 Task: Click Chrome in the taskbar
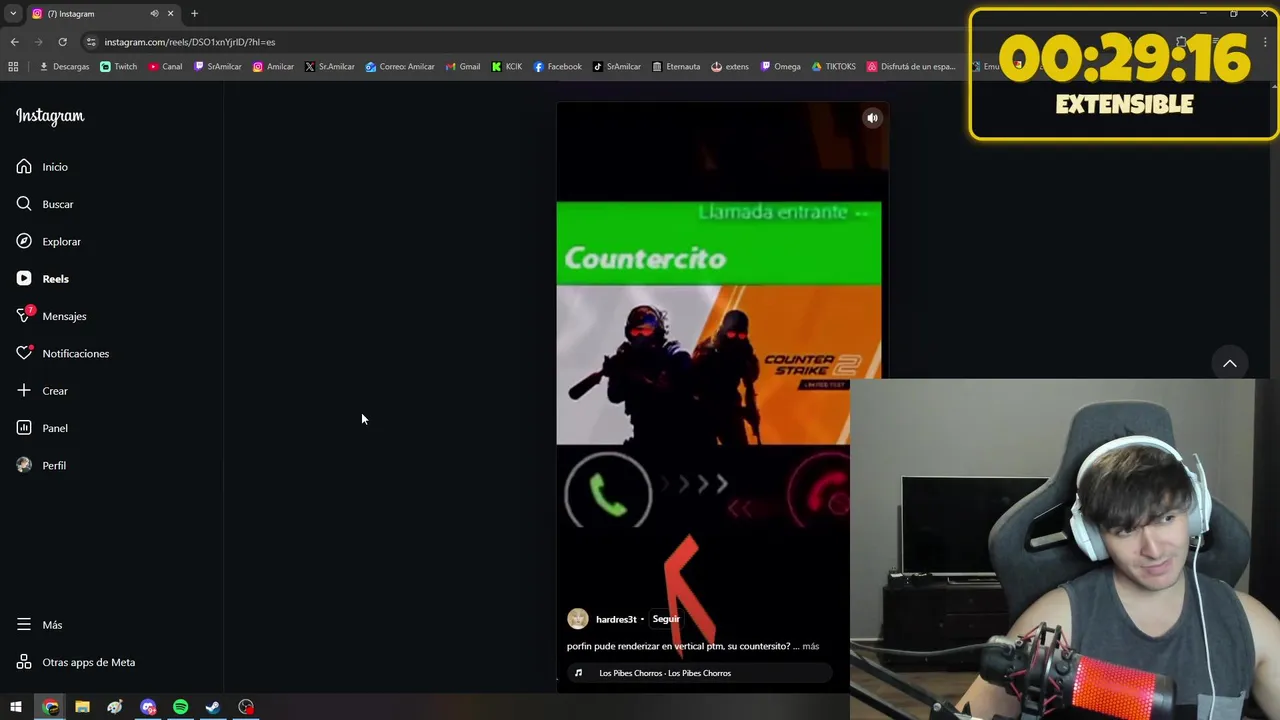[50, 707]
